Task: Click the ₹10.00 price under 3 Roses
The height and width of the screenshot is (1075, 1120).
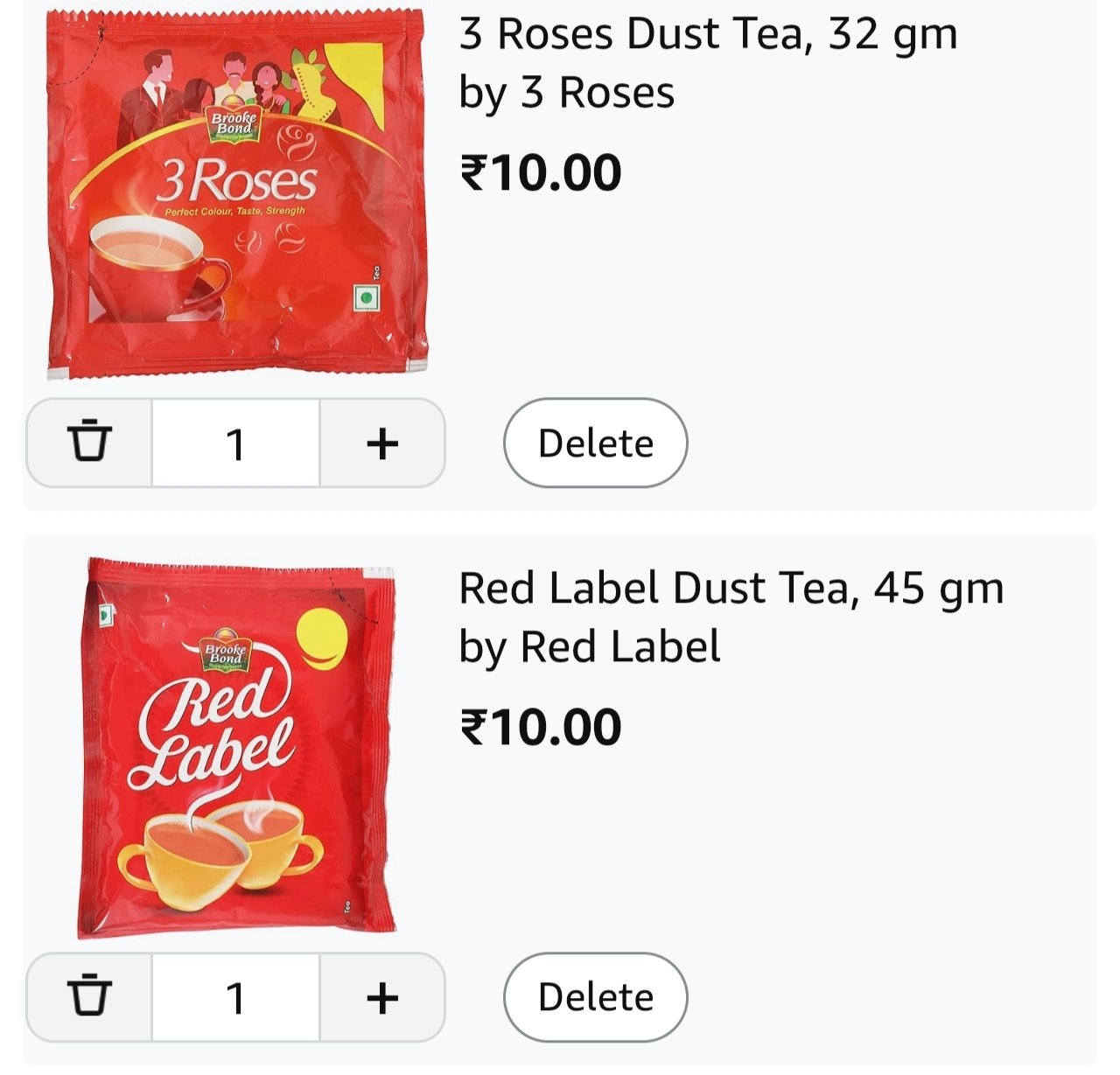Action: pos(541,172)
